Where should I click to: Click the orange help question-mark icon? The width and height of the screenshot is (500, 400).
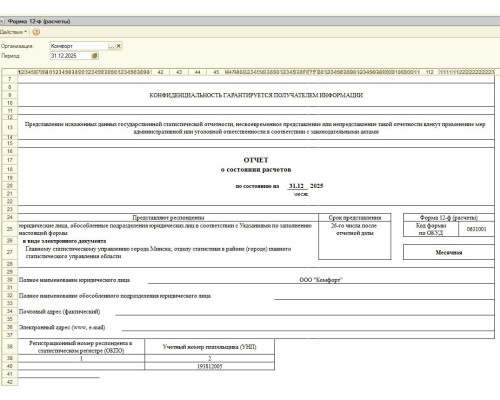36,32
